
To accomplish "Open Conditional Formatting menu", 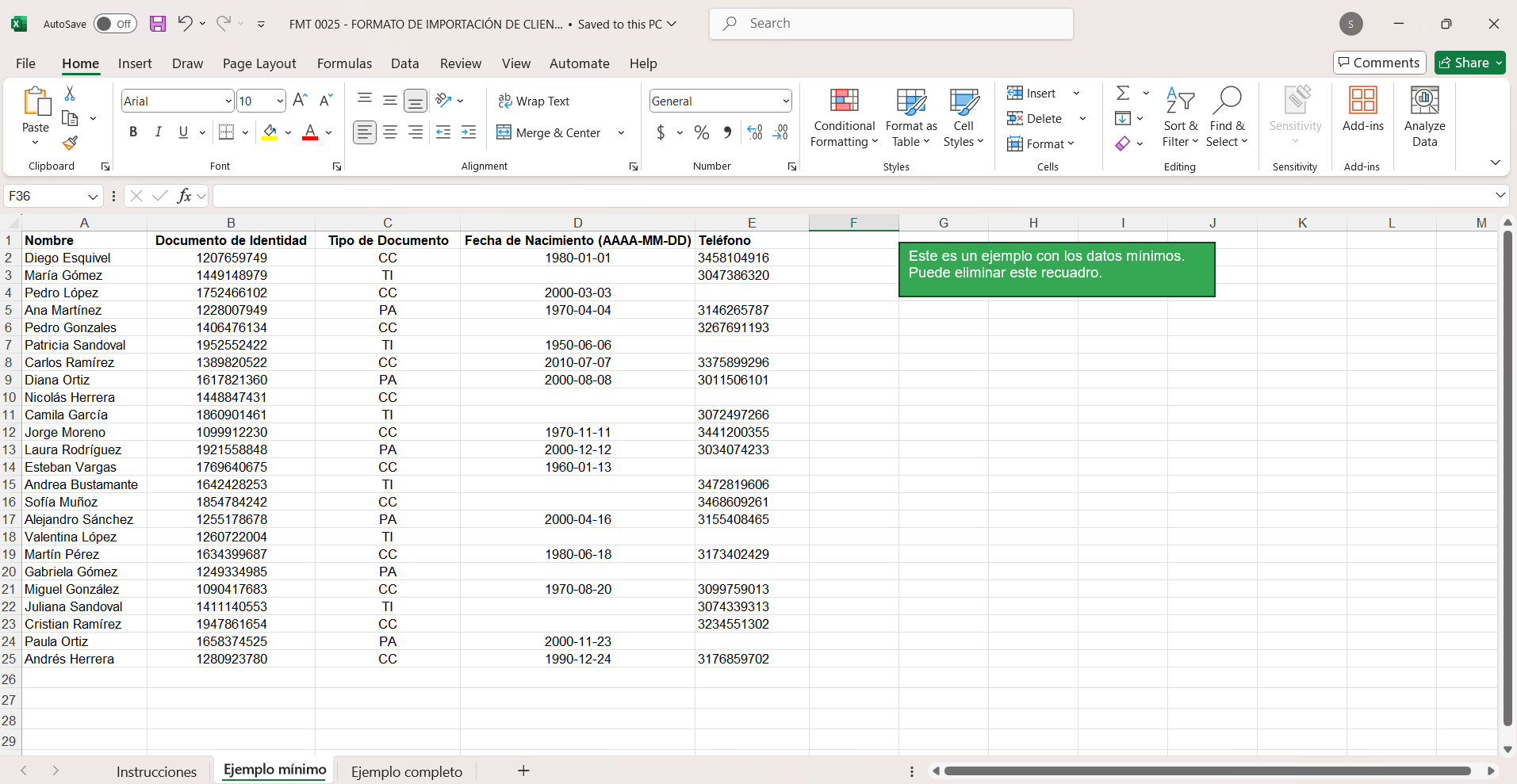I will [x=844, y=117].
